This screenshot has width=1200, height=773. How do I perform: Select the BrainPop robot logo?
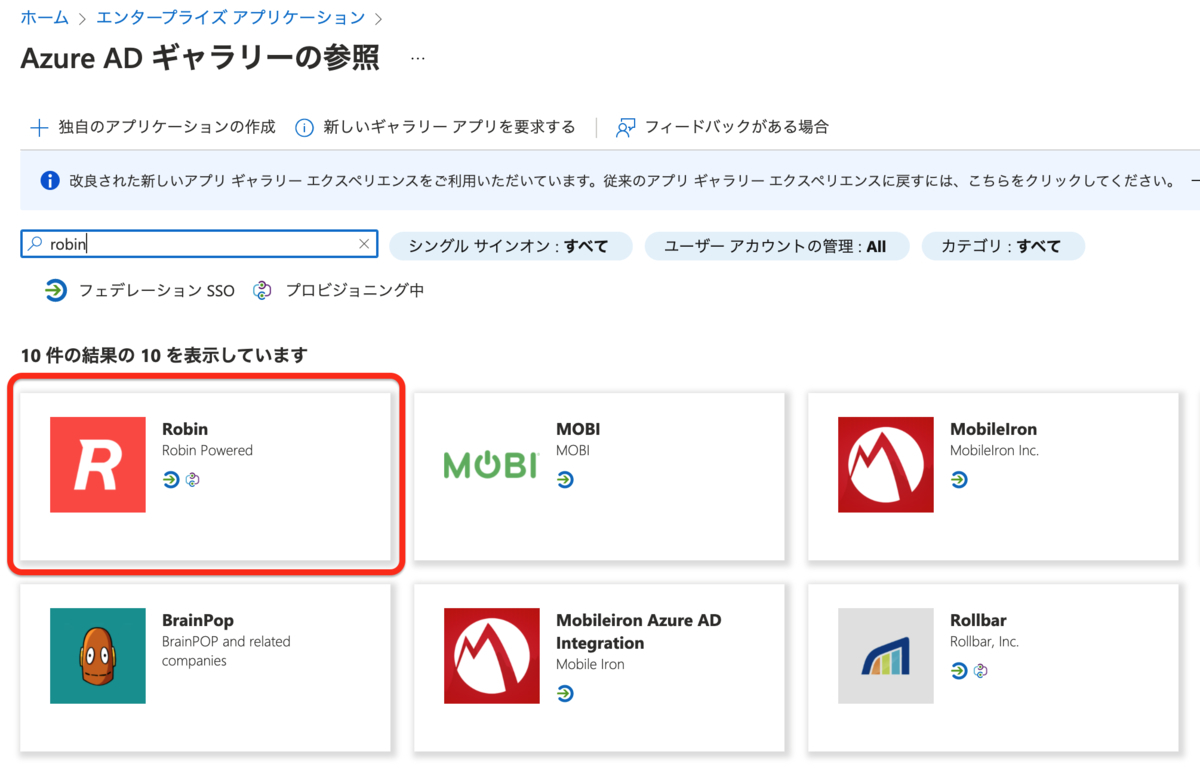(98, 656)
